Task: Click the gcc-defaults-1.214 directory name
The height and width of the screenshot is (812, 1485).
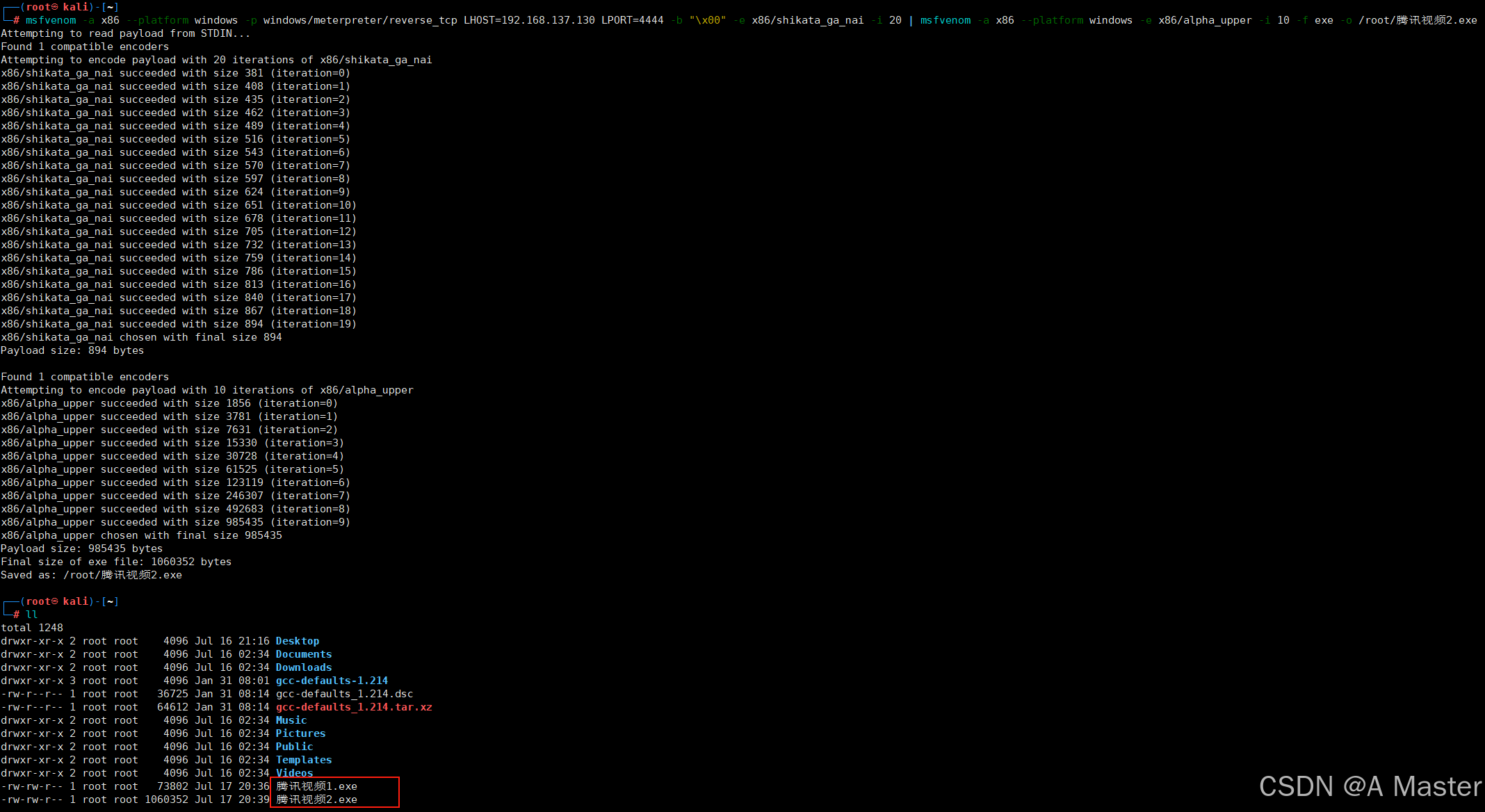Action: coord(332,681)
